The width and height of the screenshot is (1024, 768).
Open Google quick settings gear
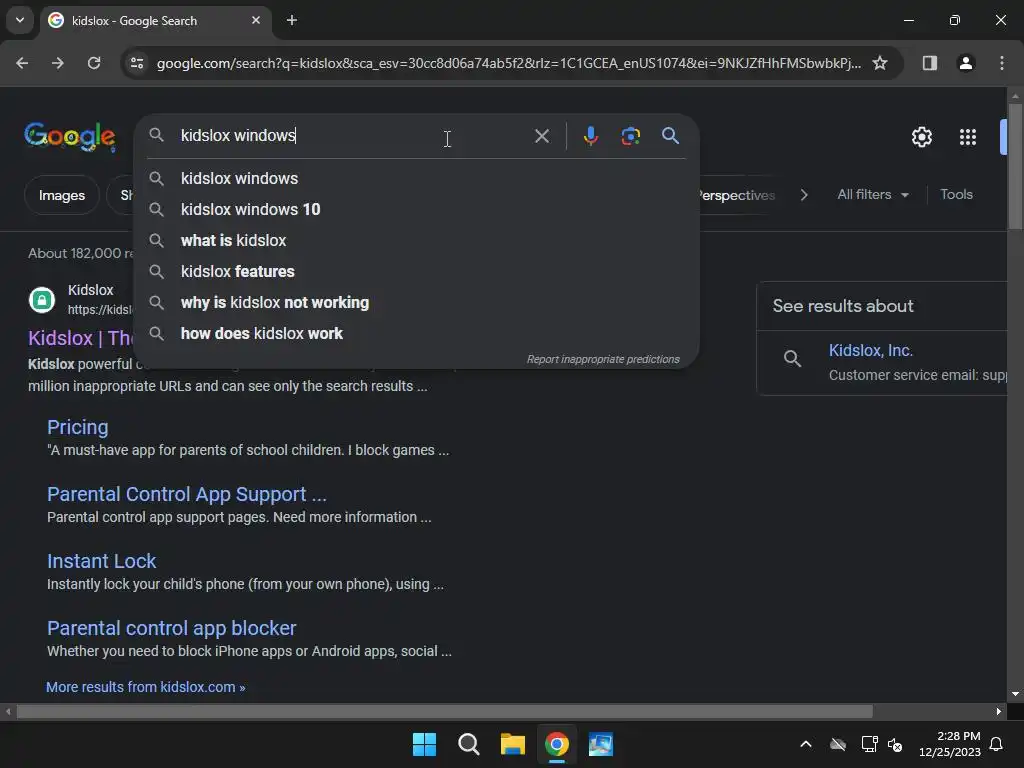pyautogui.click(x=921, y=137)
